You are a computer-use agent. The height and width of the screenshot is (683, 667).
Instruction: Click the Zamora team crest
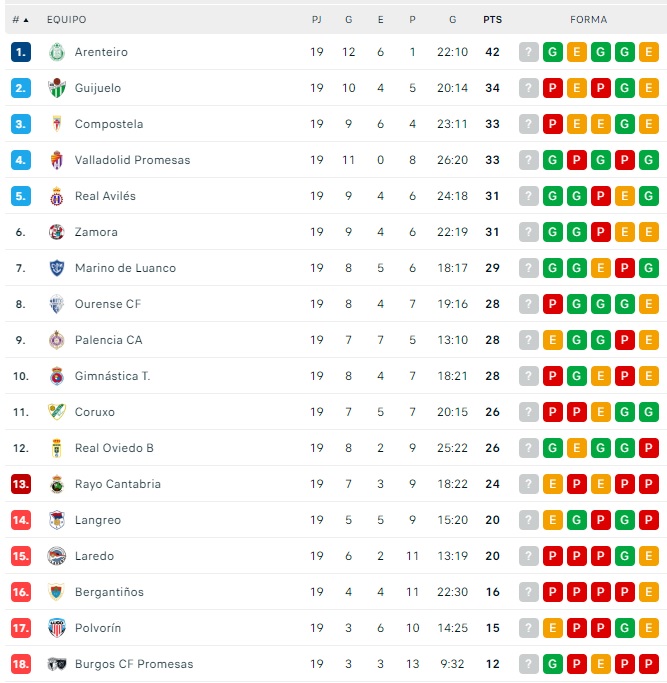pos(56,232)
